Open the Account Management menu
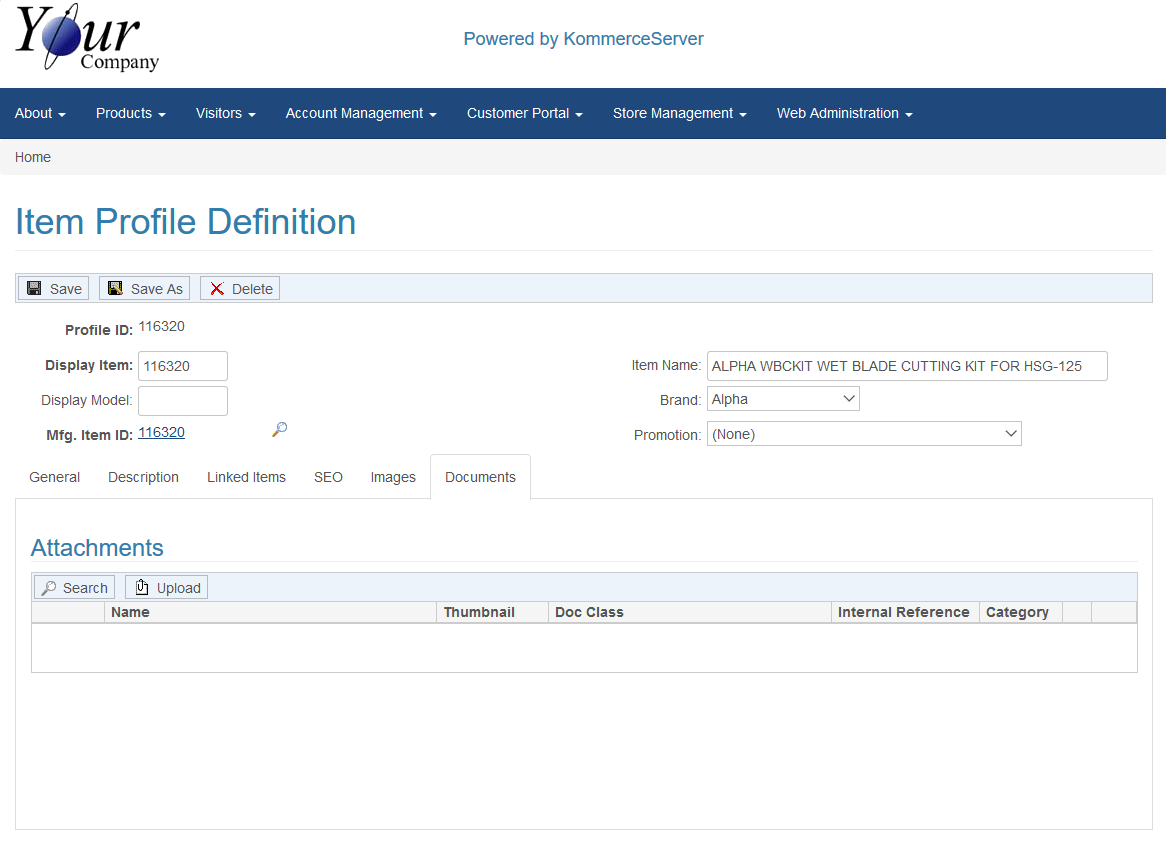The width and height of the screenshot is (1166, 867). 360,114
